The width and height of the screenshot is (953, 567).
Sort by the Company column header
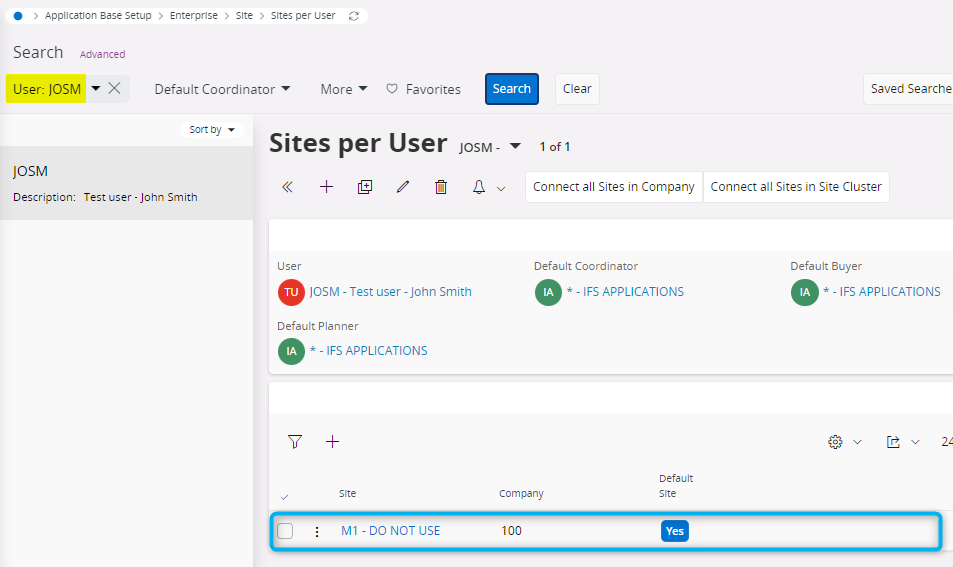(521, 493)
